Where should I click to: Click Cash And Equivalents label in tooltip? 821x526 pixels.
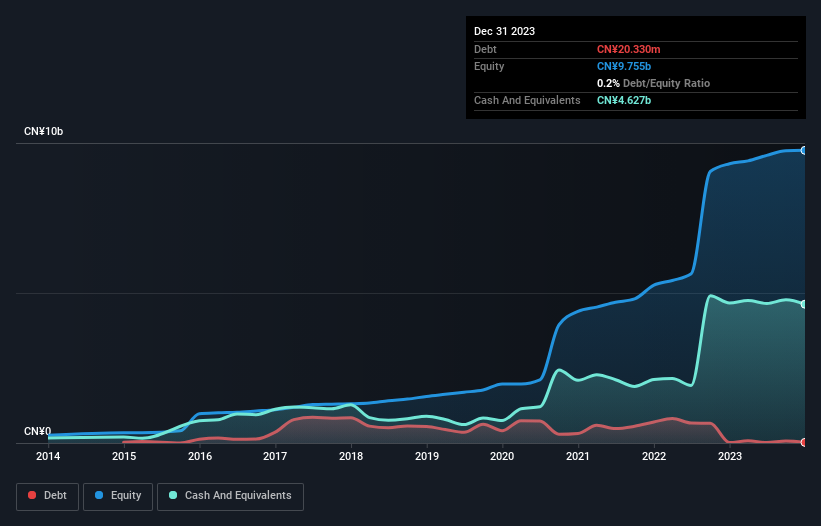[x=527, y=100]
